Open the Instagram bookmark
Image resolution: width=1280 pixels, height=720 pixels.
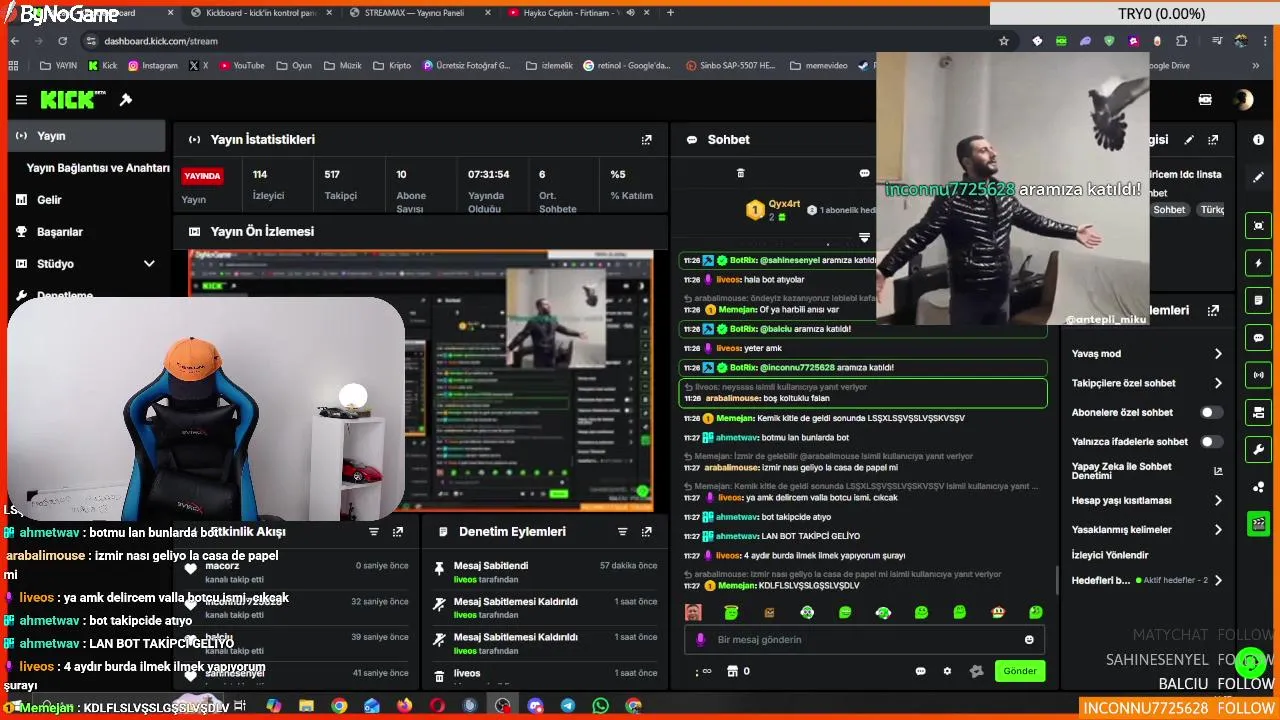(x=152, y=66)
